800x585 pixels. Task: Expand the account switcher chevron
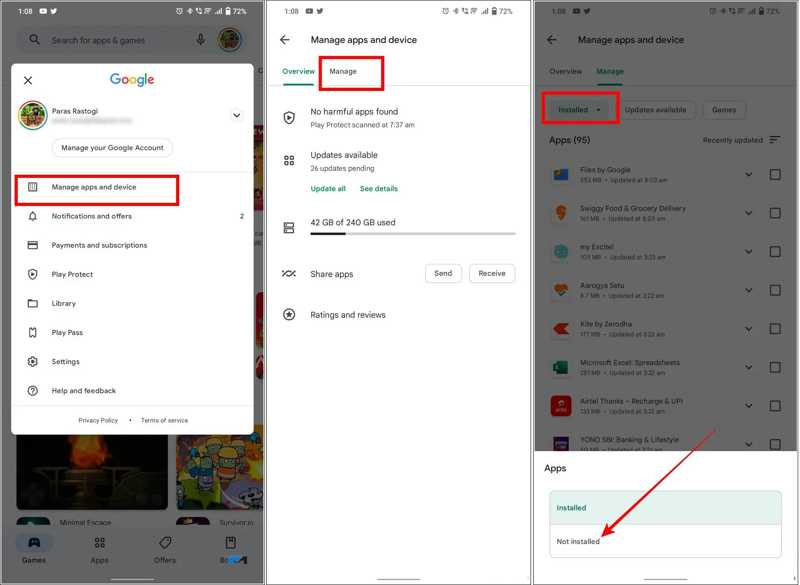237,115
